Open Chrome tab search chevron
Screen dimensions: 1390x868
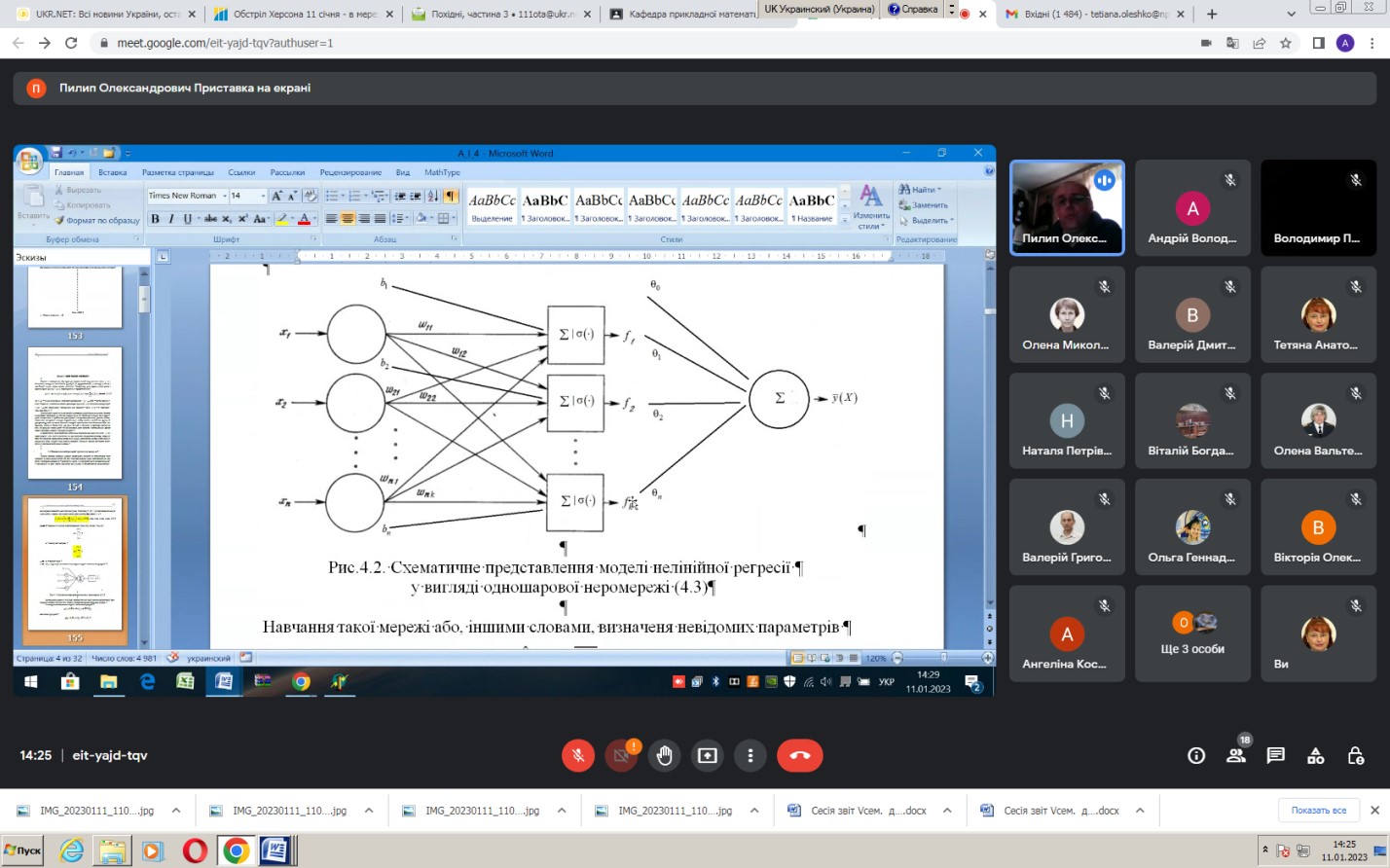click(x=1292, y=14)
